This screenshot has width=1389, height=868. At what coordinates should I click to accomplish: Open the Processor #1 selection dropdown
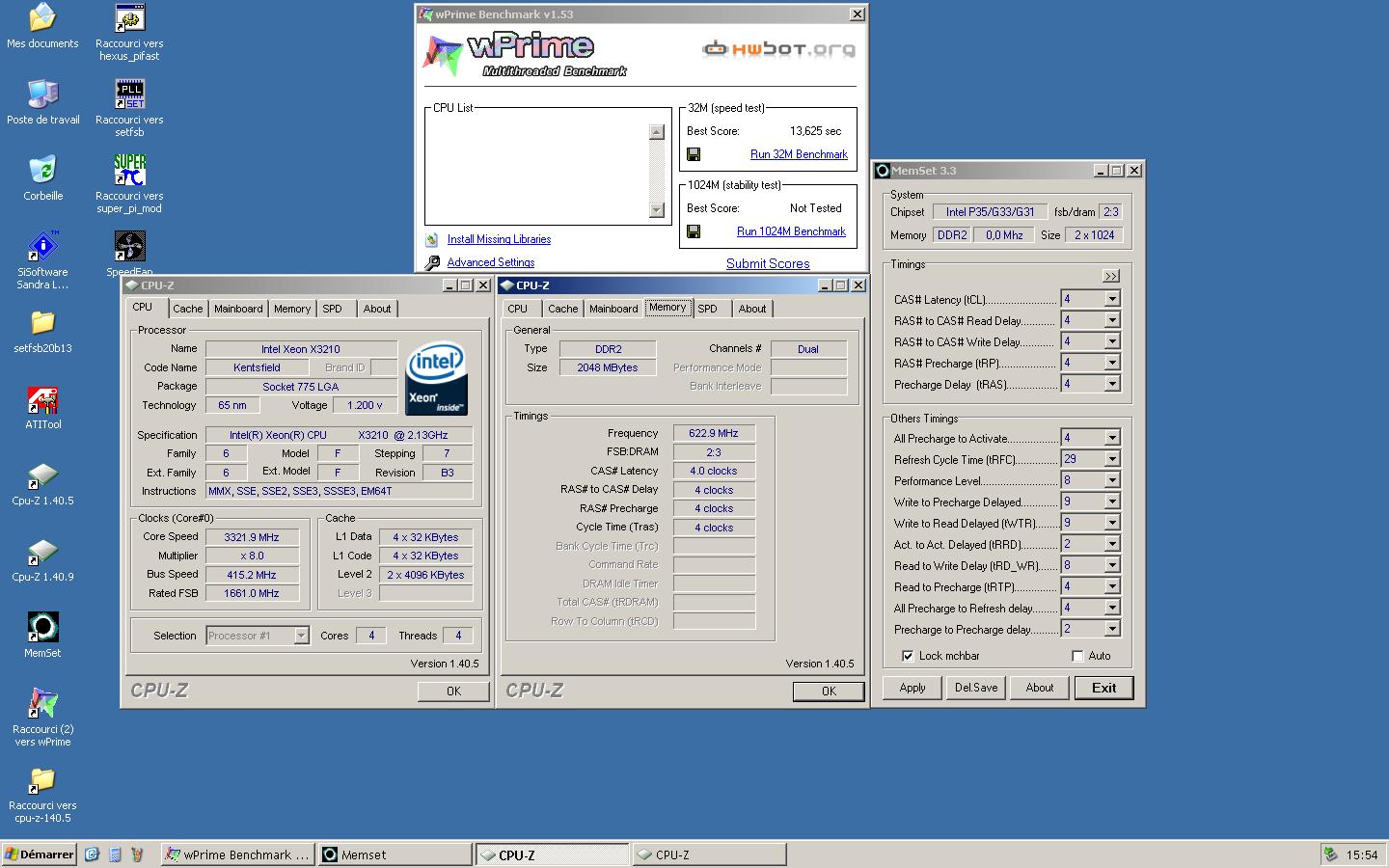coord(301,636)
